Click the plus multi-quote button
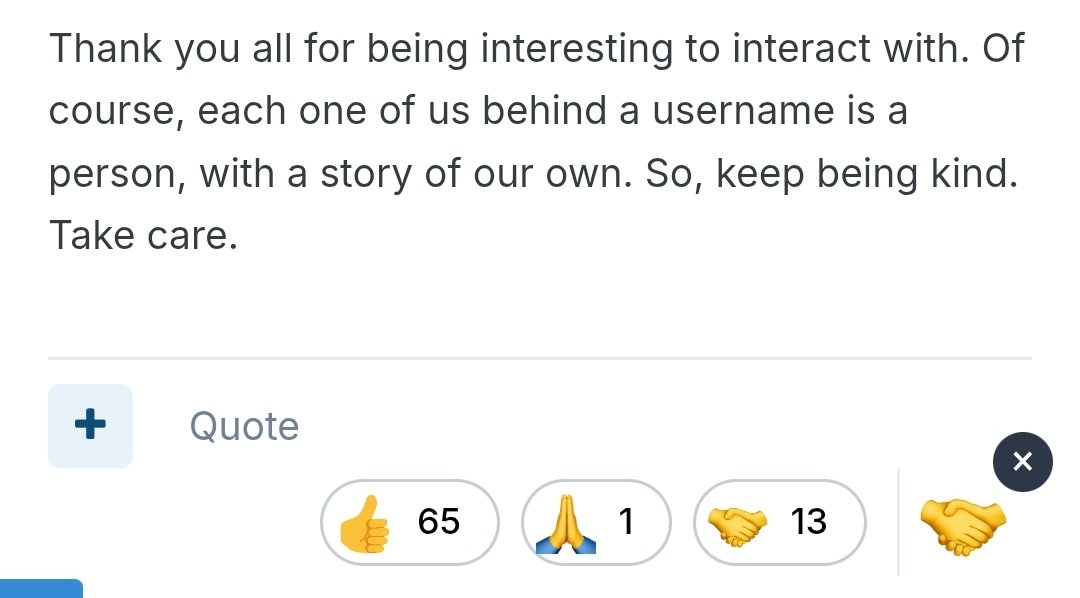Screen dimensions: 1080x598 pos(90,425)
